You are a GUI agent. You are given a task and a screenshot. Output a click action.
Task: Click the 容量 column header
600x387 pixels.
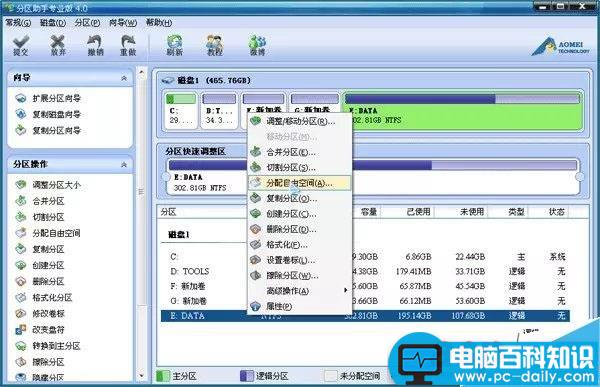[369, 212]
